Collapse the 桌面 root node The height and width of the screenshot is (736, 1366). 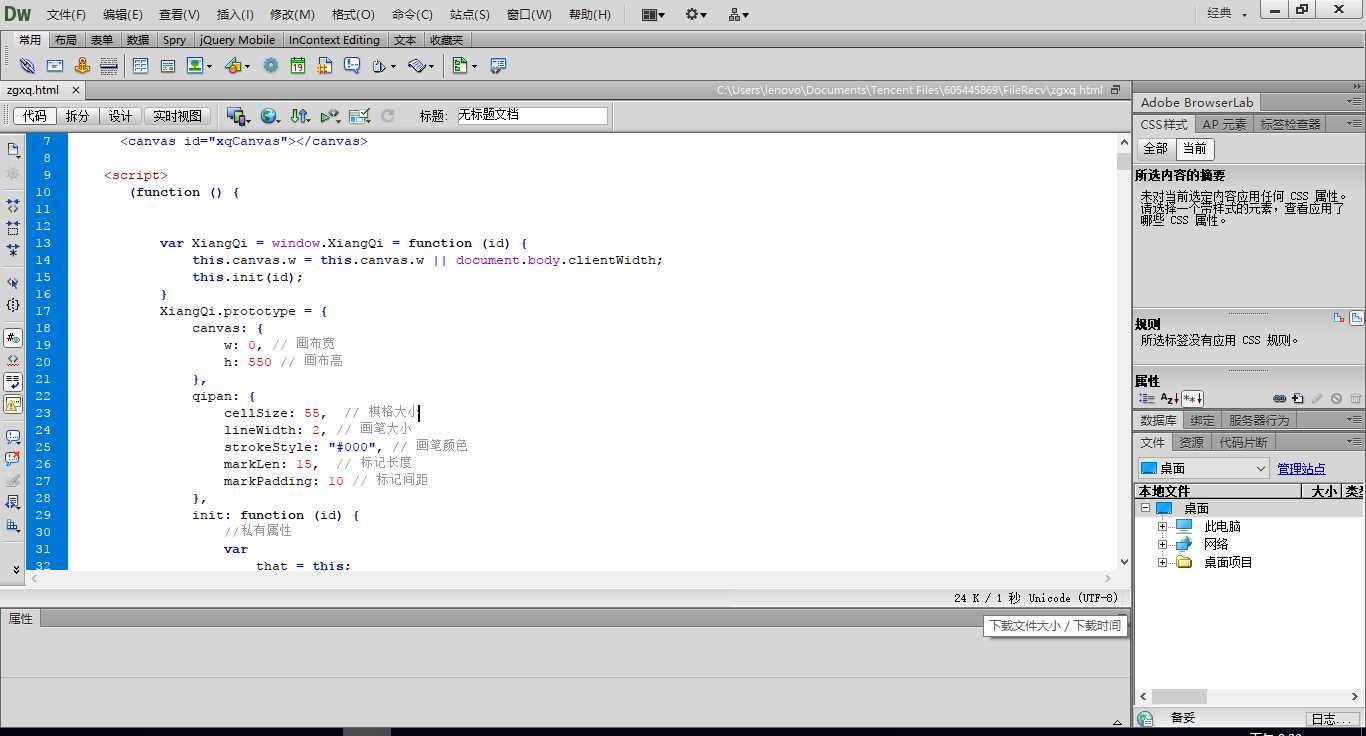[x=1144, y=508]
